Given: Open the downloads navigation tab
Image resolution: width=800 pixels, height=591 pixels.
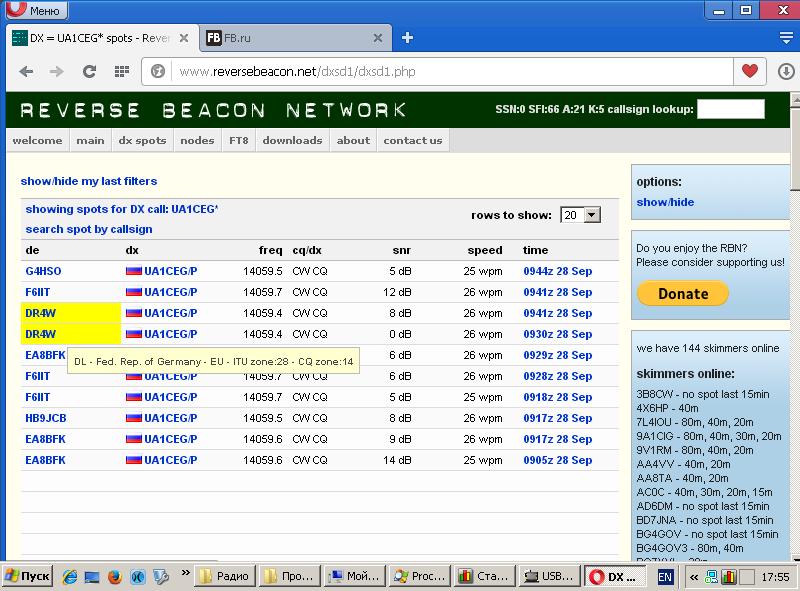Looking at the screenshot, I should (x=292, y=140).
